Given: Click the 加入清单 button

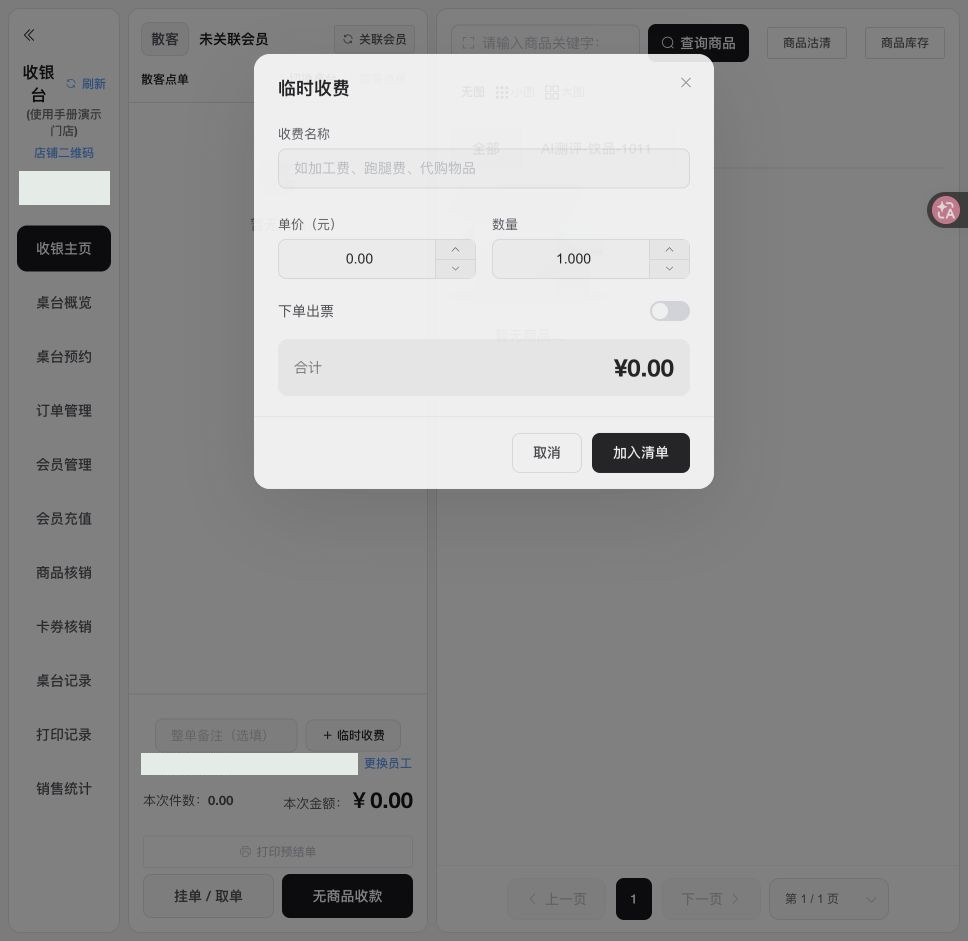Looking at the screenshot, I should tap(640, 453).
